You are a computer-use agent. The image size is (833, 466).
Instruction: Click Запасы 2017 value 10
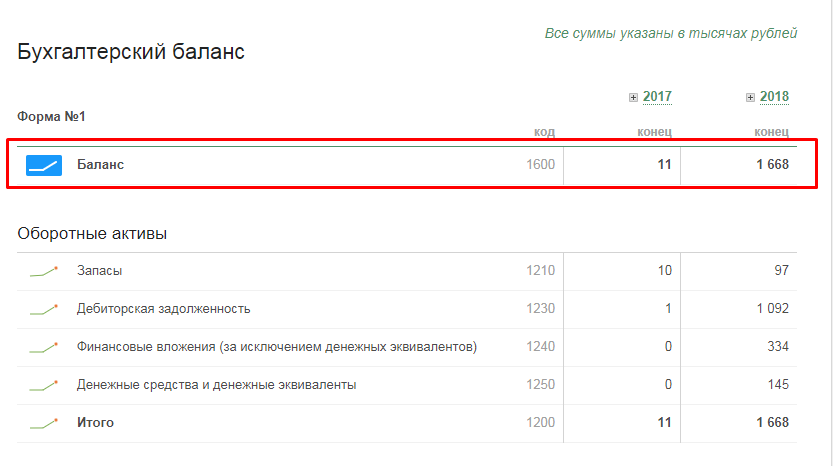tap(665, 270)
